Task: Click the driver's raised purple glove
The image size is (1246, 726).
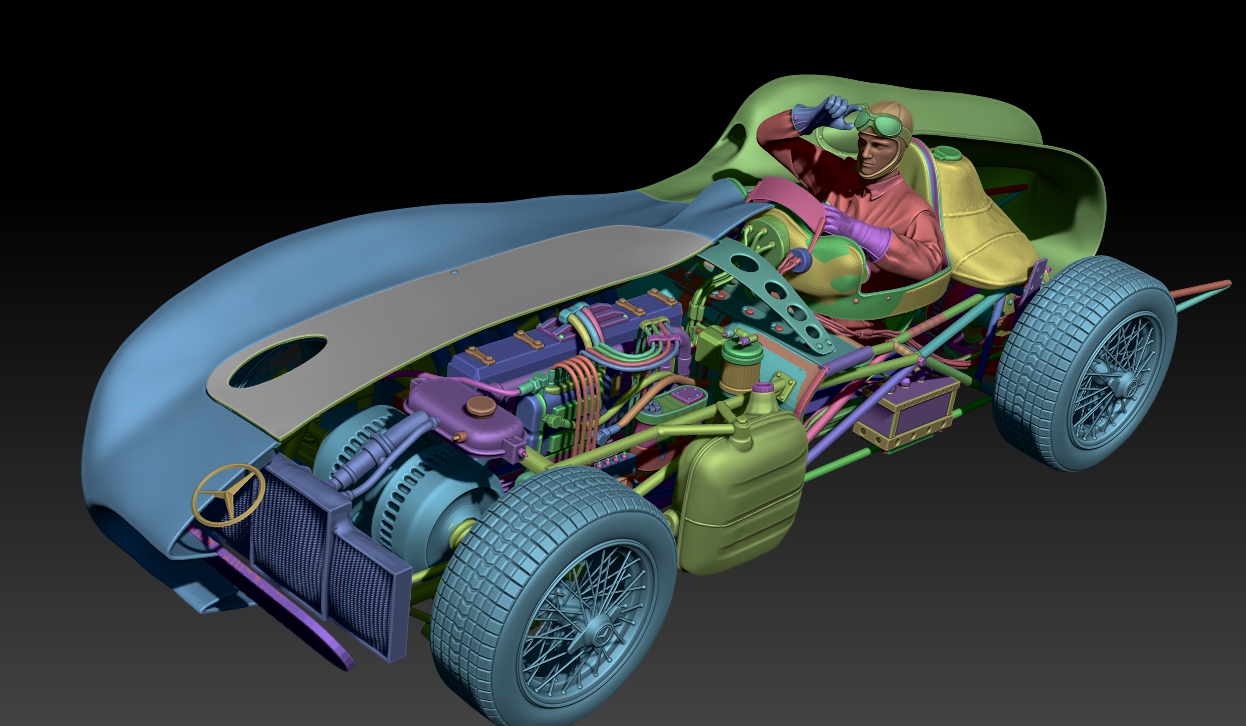Action: [x=814, y=115]
